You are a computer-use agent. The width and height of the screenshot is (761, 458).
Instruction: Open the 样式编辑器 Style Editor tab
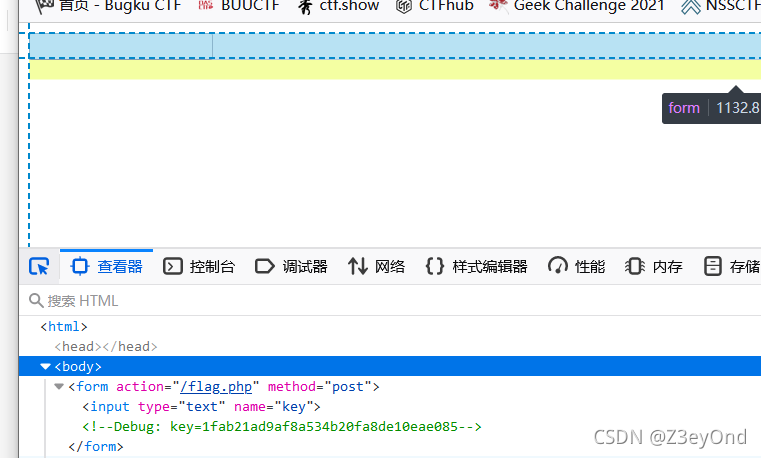click(477, 266)
